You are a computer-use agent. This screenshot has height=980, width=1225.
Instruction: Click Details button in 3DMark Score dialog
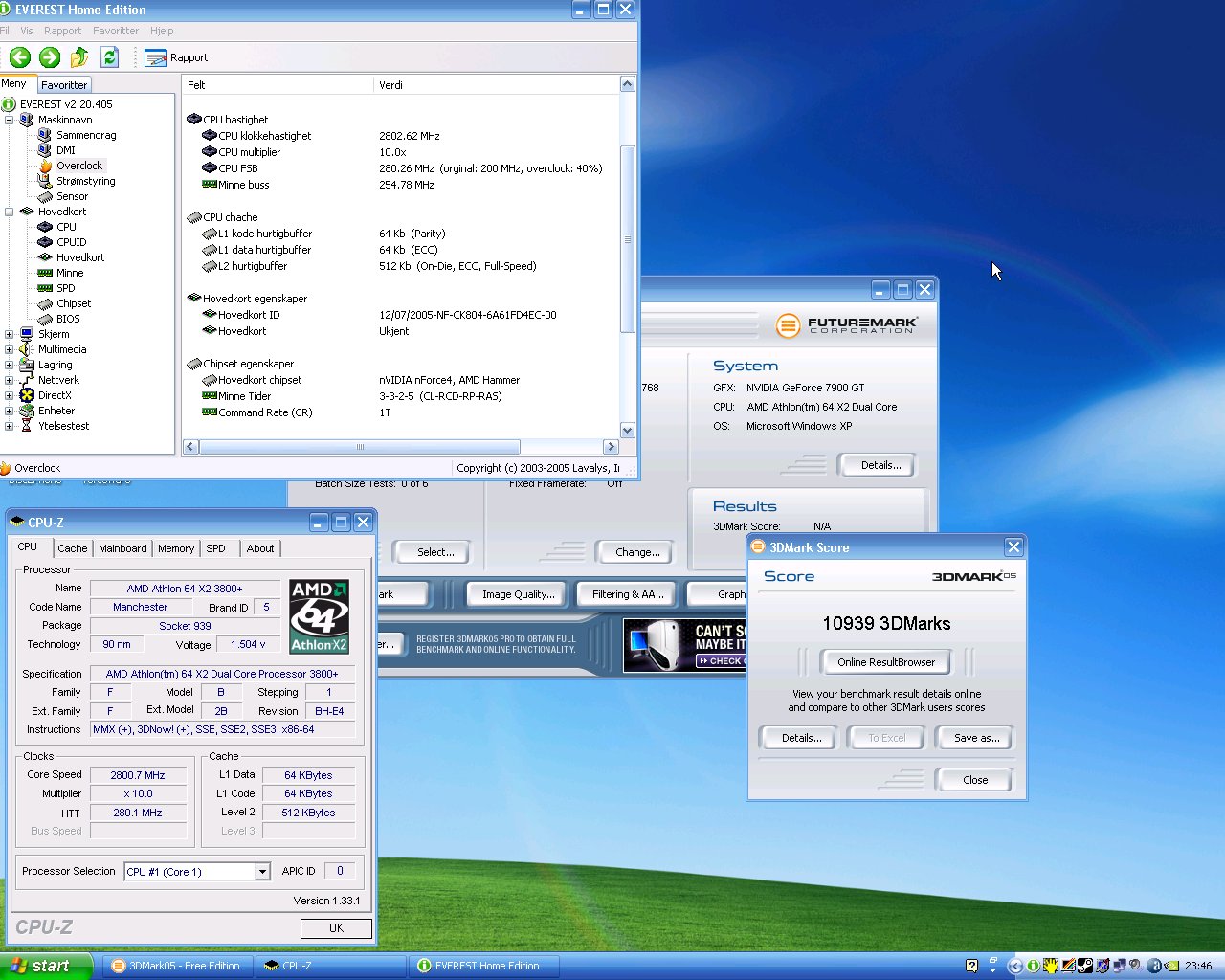tap(801, 738)
